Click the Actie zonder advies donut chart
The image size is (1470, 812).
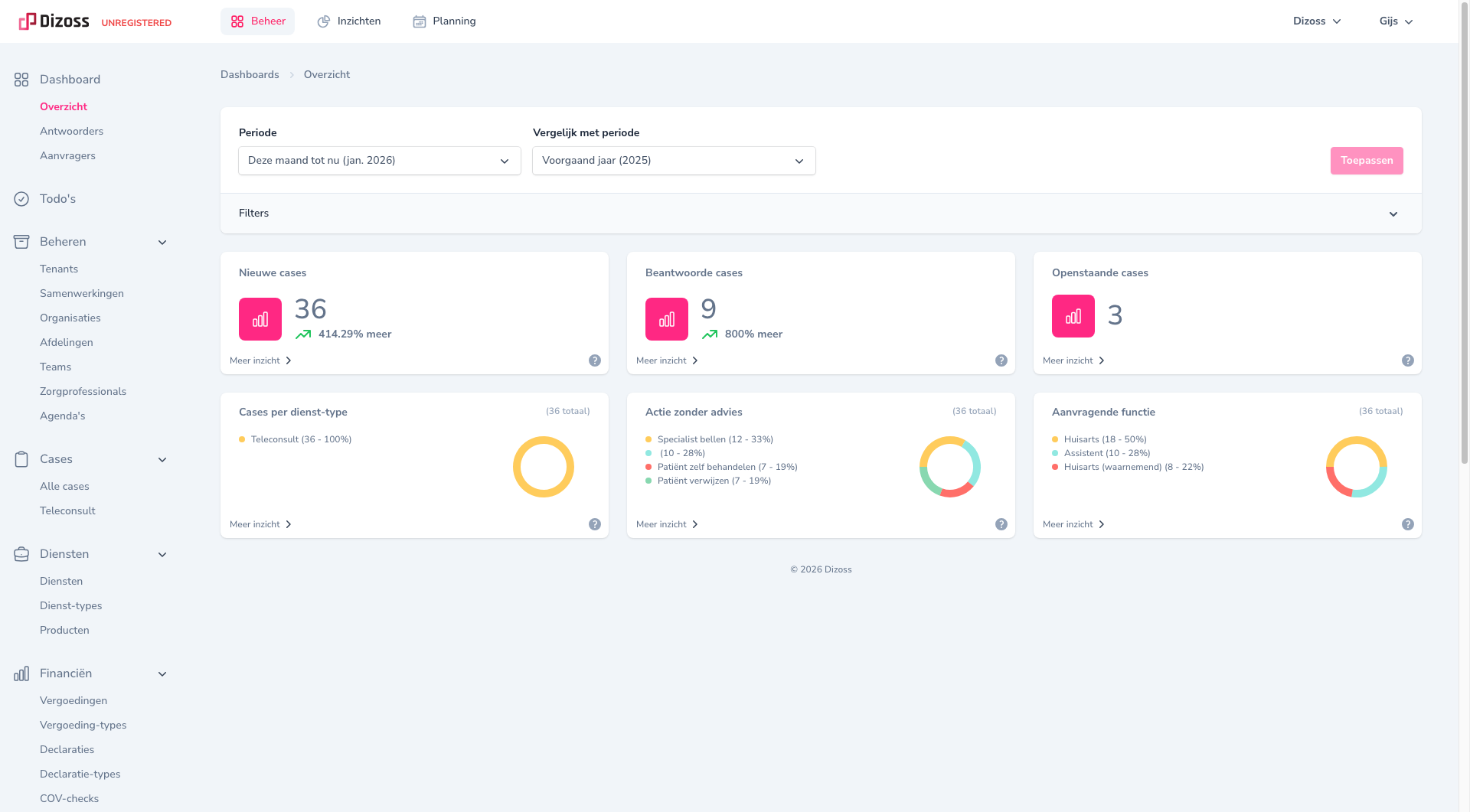coord(949,467)
